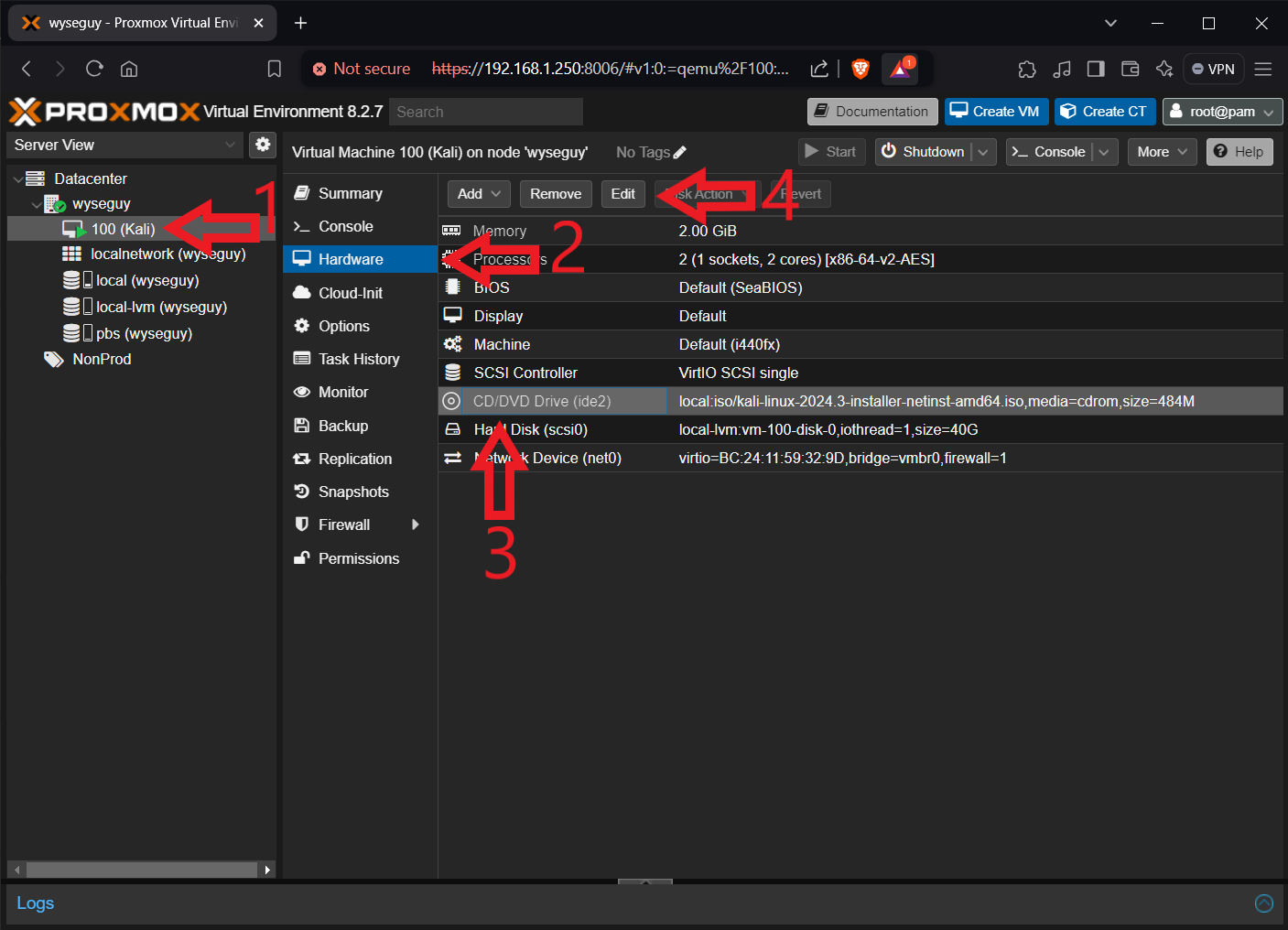Collapse the wyseguy node

pyautogui.click(x=37, y=204)
